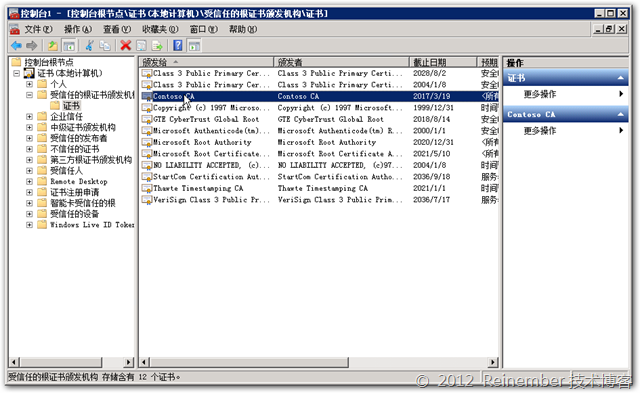Expand the Windows Live ID Token tree node

click(29, 224)
